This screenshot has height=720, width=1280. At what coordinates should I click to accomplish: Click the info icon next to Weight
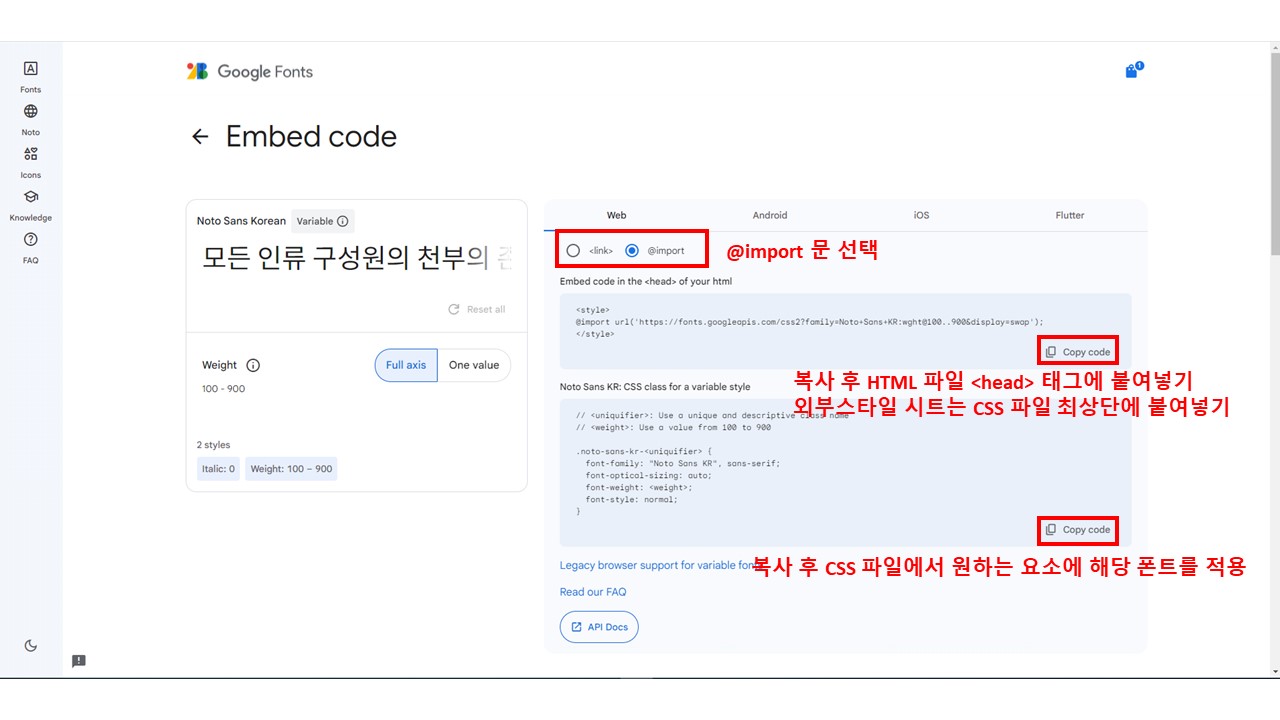click(x=253, y=365)
